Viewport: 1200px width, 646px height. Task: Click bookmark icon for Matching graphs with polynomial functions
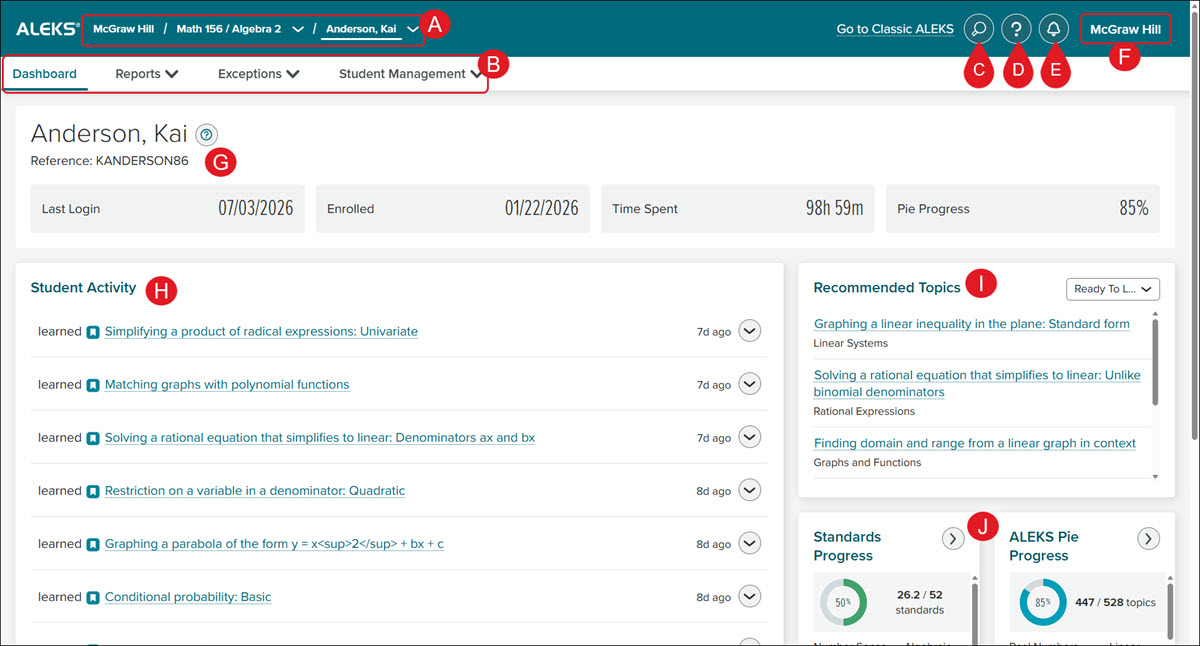pos(92,384)
